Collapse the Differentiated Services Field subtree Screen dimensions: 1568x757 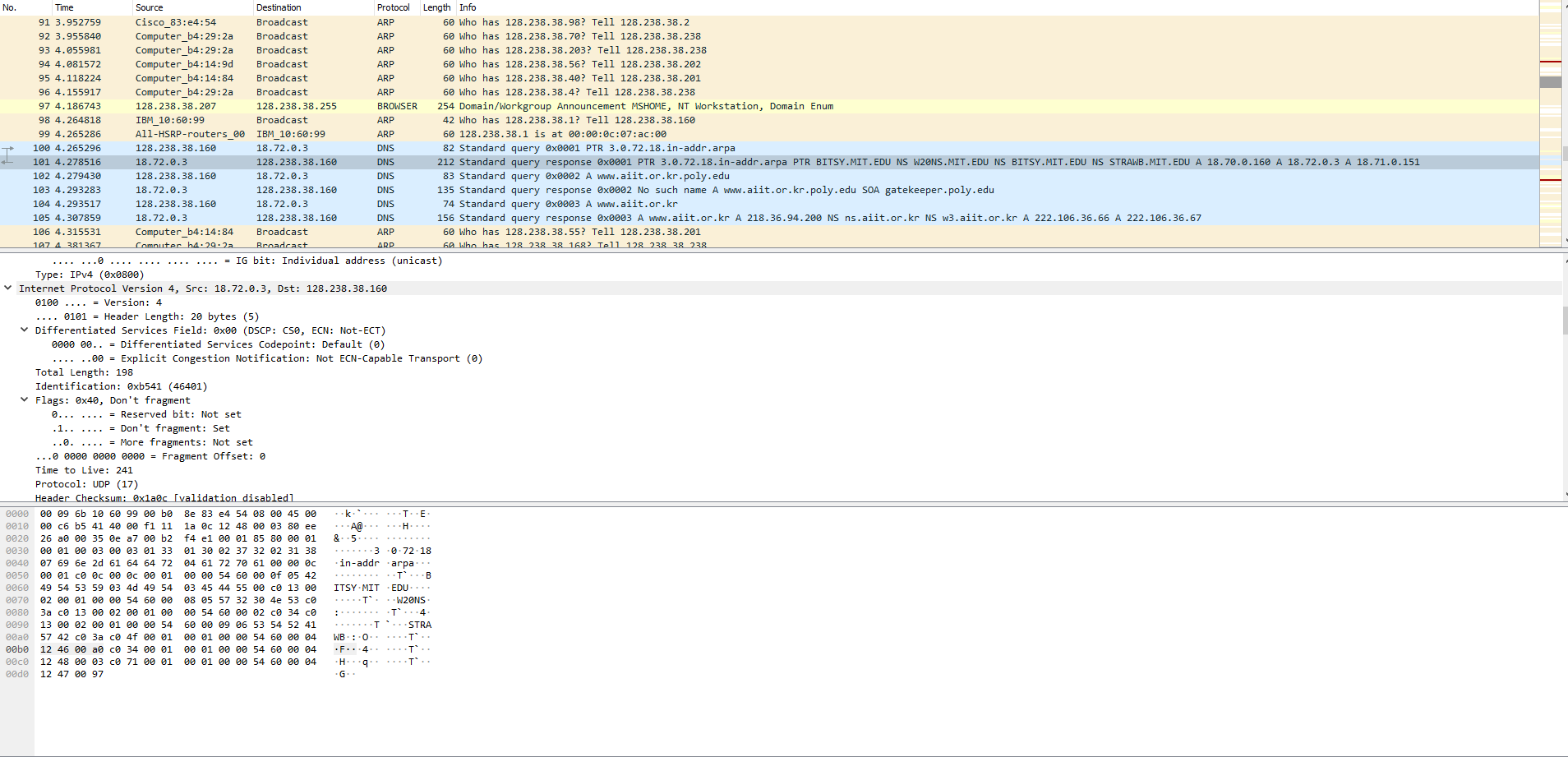pyautogui.click(x=24, y=330)
